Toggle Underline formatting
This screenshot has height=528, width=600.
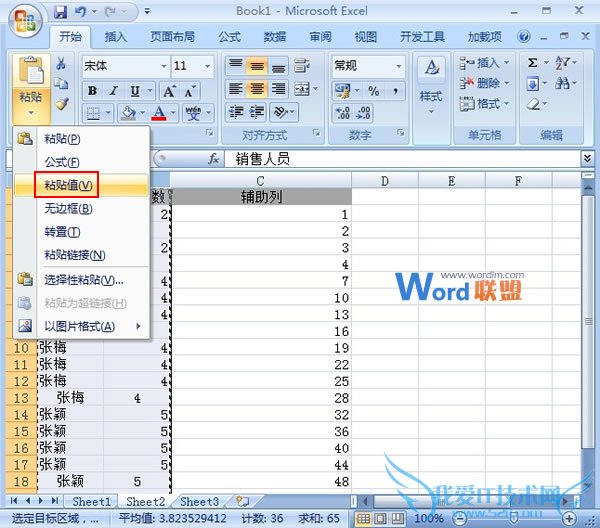(135, 91)
